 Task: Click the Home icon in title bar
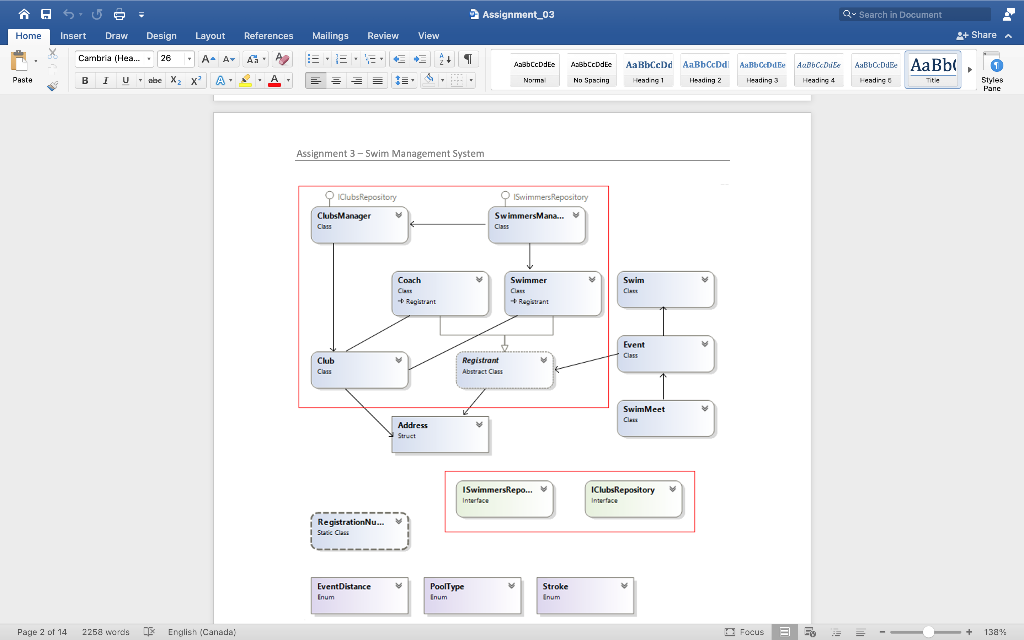pos(24,14)
